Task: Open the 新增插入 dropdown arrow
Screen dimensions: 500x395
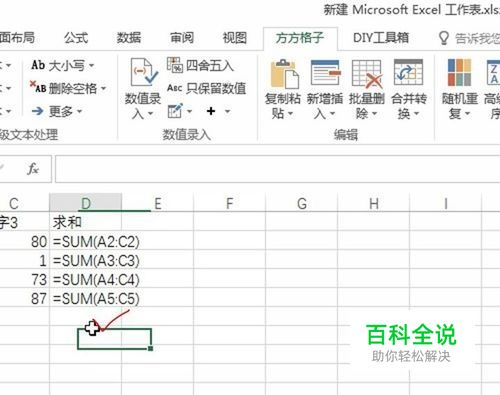Action: tap(332, 114)
